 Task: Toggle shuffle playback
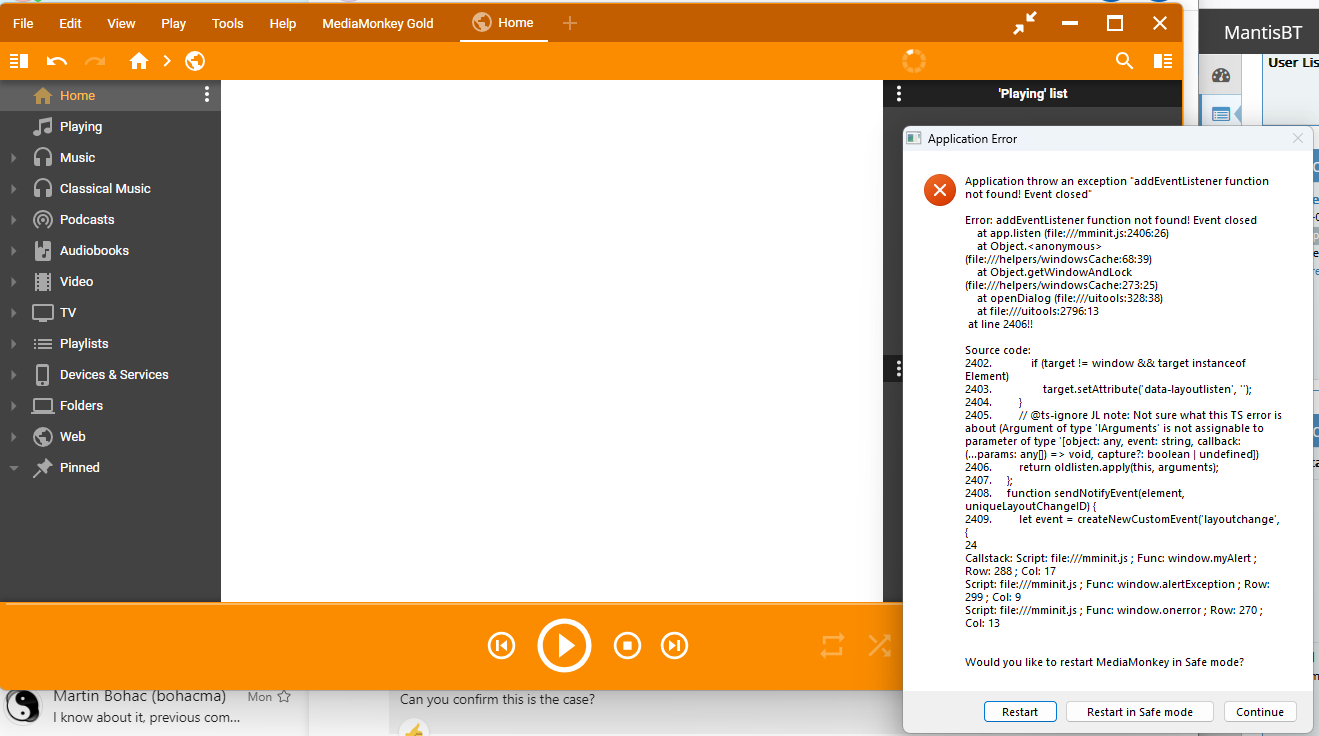point(879,646)
